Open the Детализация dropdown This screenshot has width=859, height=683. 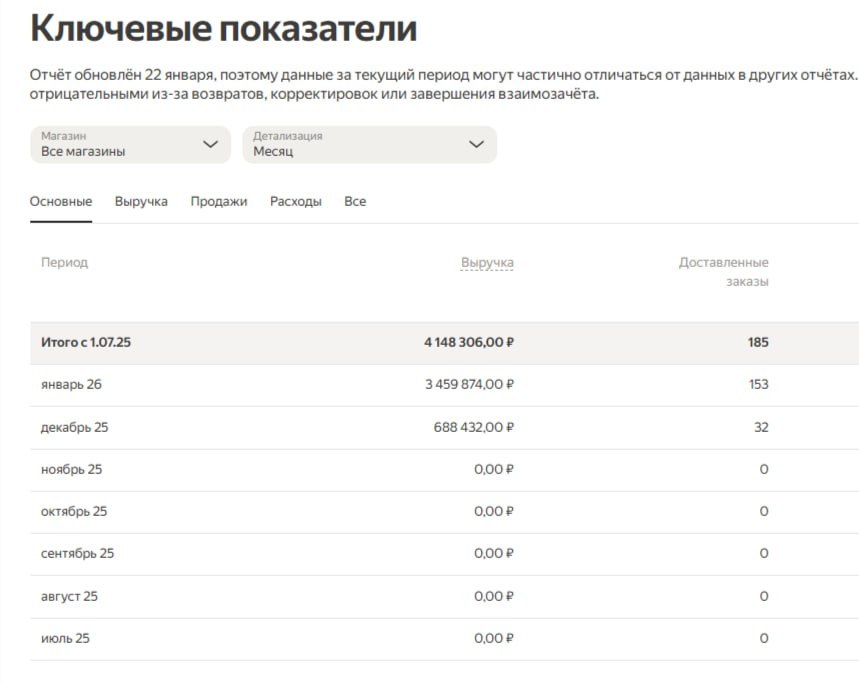click(x=370, y=145)
